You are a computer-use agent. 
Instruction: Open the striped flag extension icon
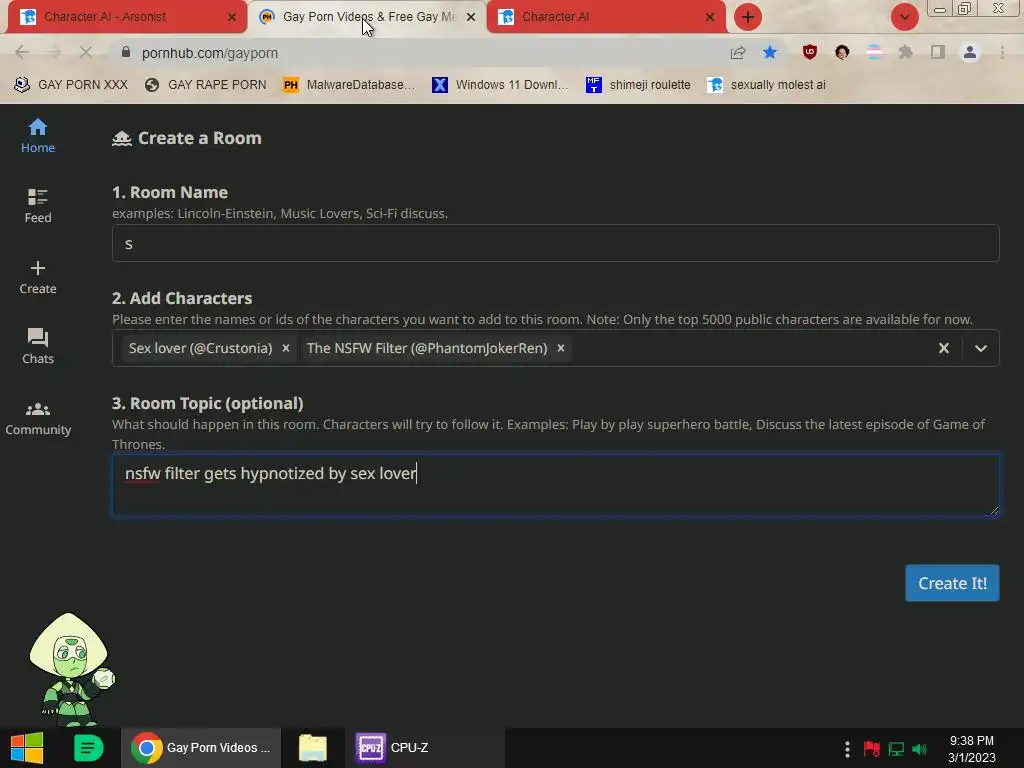click(x=874, y=52)
